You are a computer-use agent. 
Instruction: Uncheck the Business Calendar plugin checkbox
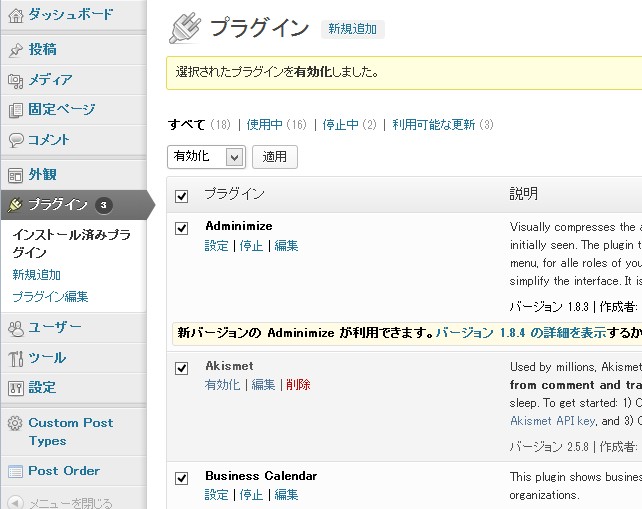coord(181,478)
